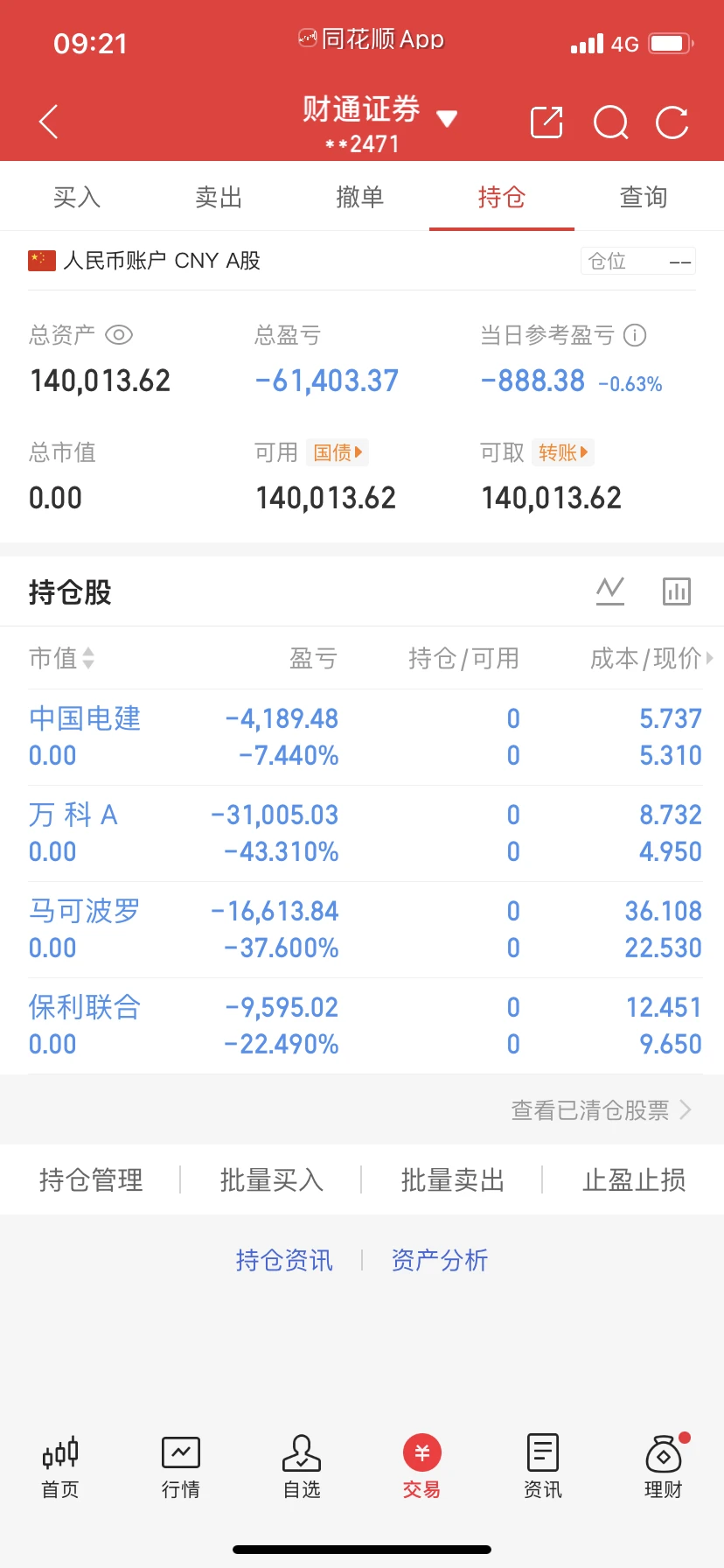Click the 持仓/可用 column header

tap(464, 658)
